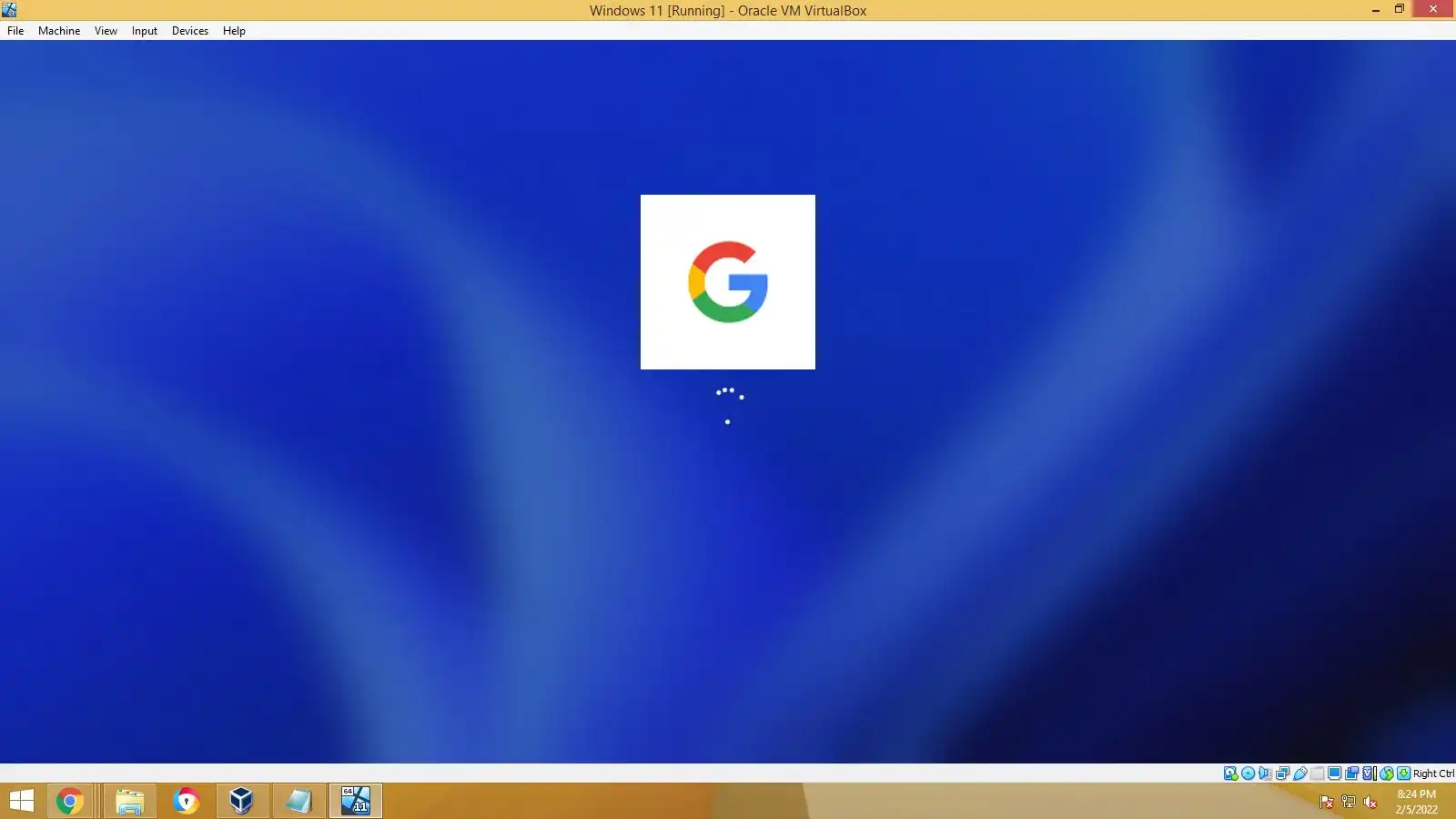The image size is (1456, 819).
Task: Click the greyed shared folders status icon
Action: coord(1317,773)
